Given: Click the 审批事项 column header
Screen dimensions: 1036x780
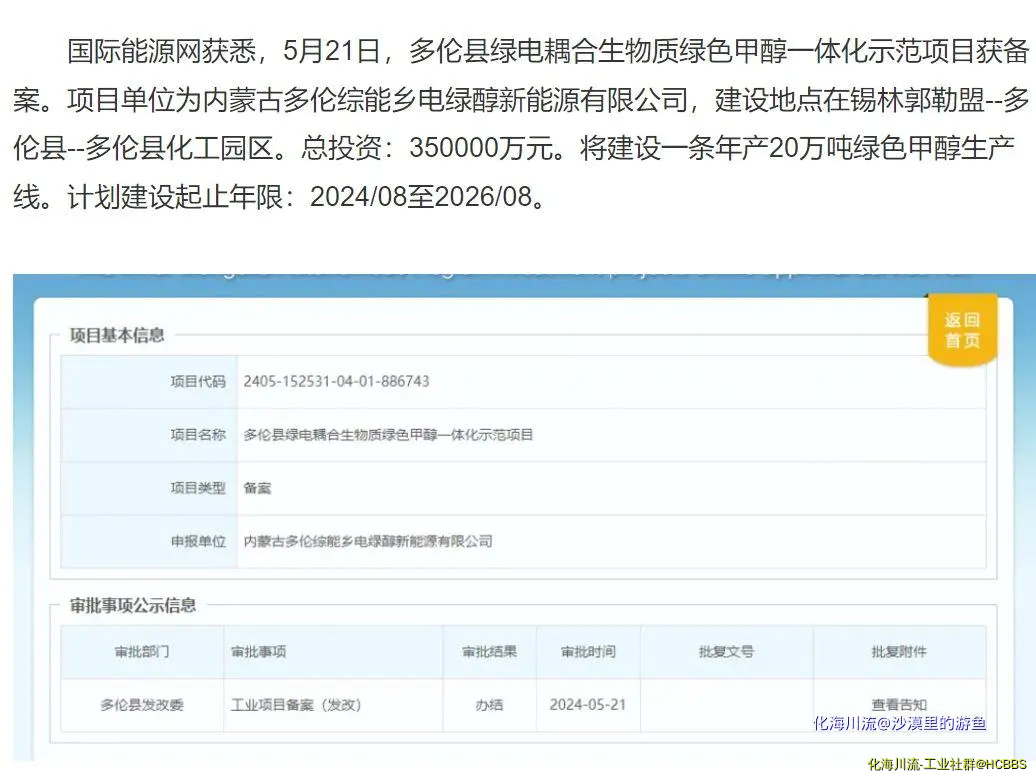Looking at the screenshot, I should tap(258, 652).
